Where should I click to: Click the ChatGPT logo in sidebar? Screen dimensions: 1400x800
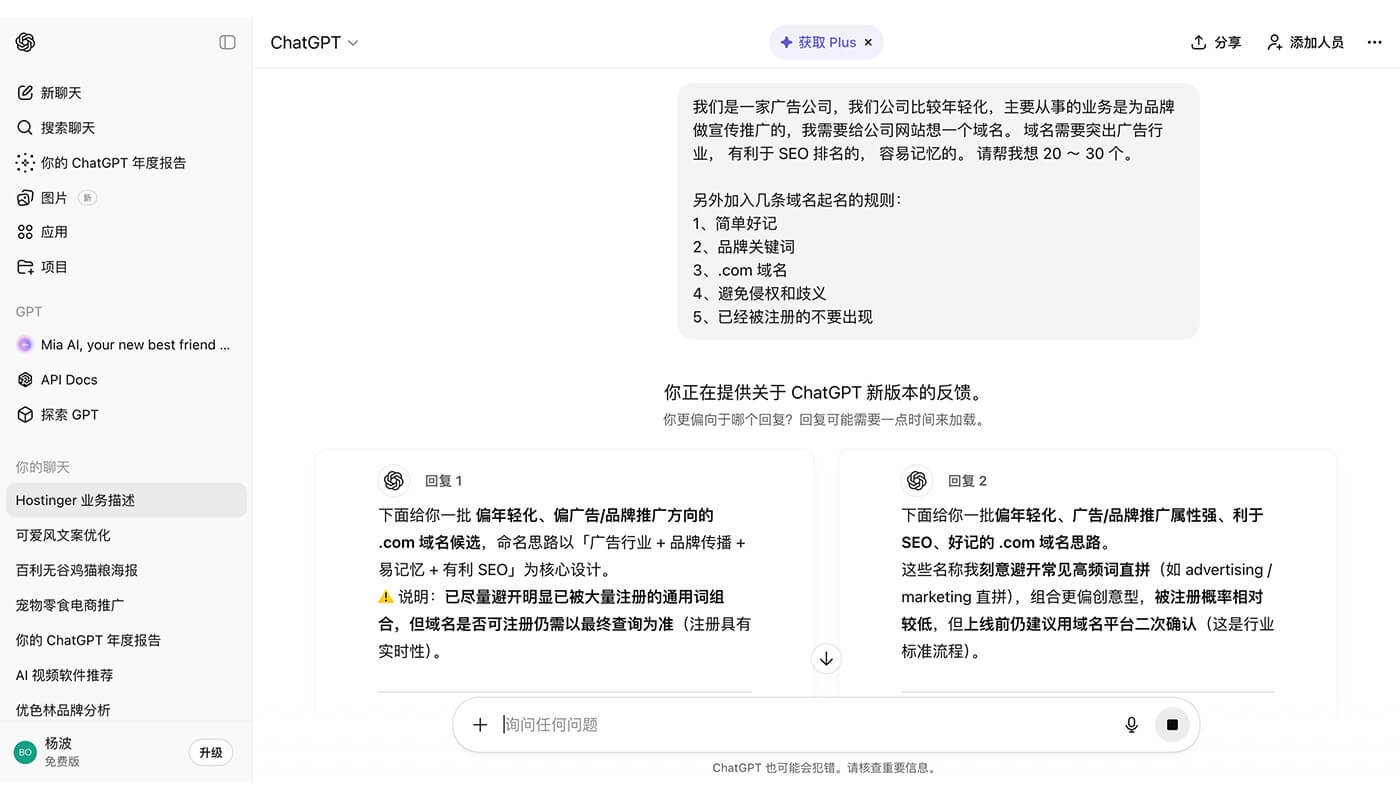click(26, 42)
